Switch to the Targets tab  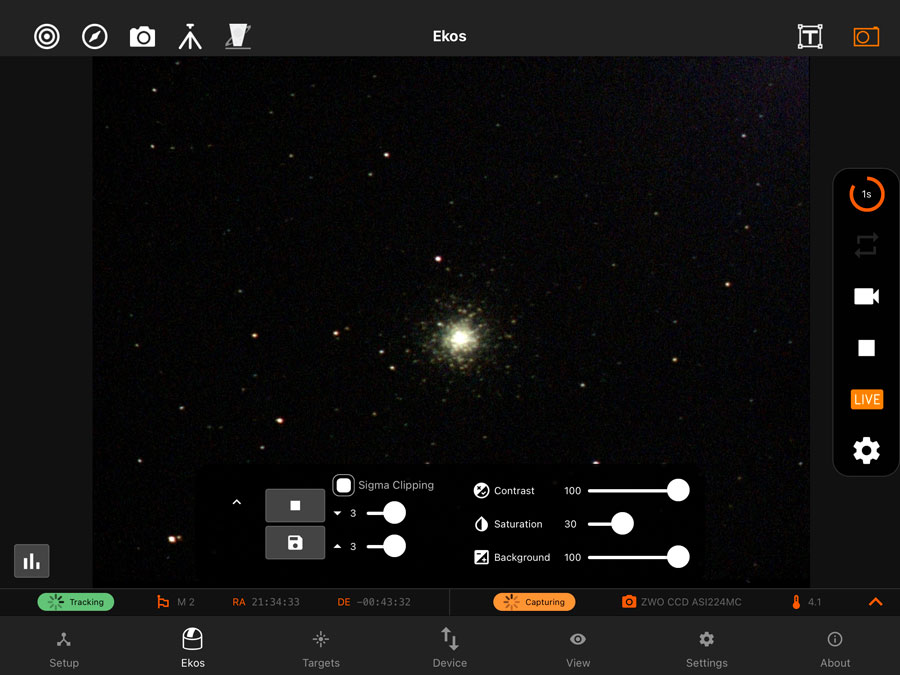(x=321, y=649)
